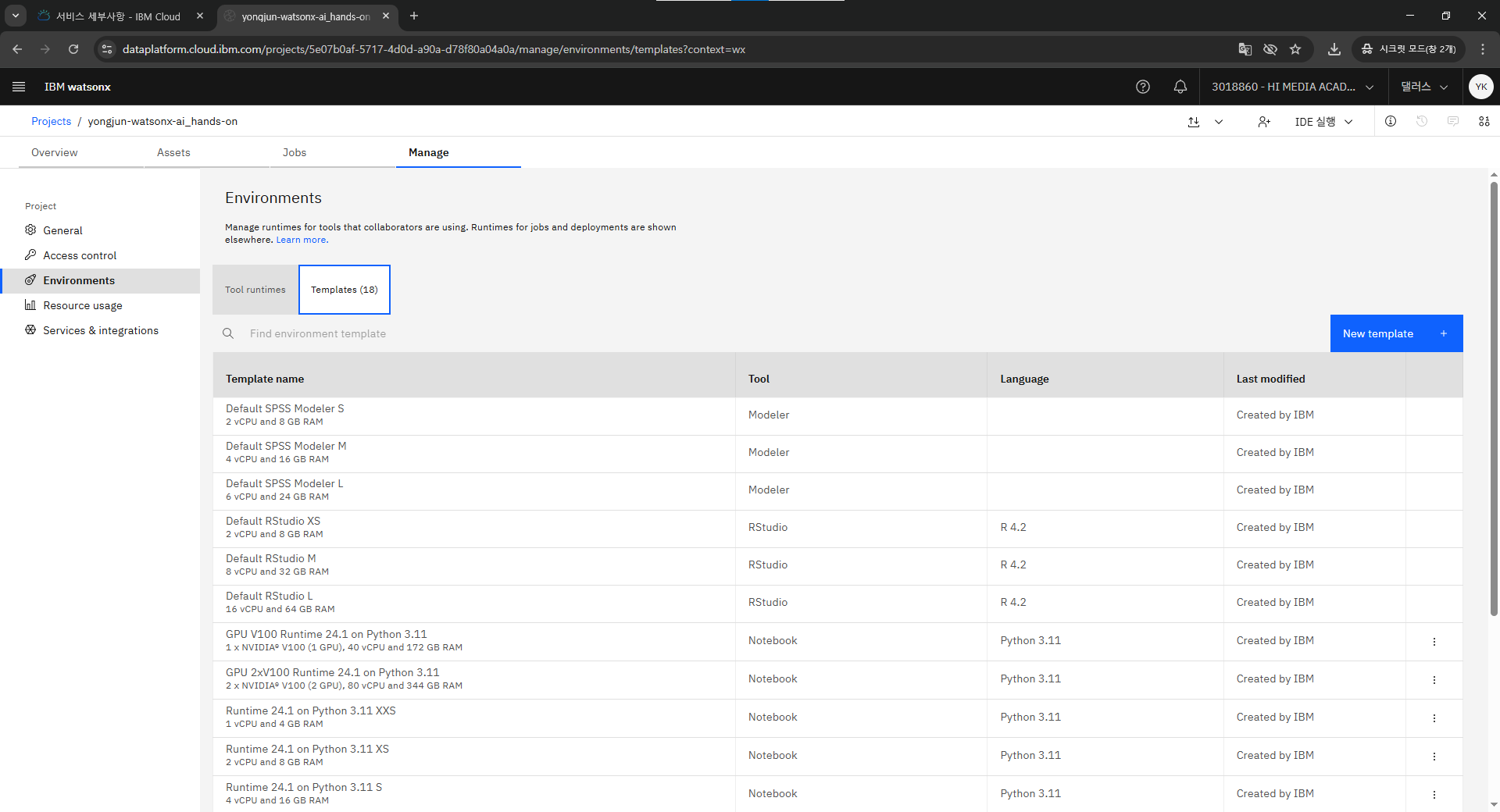Screen dimensions: 1500x812
Task: Open the version history icon
Action: 1422,121
